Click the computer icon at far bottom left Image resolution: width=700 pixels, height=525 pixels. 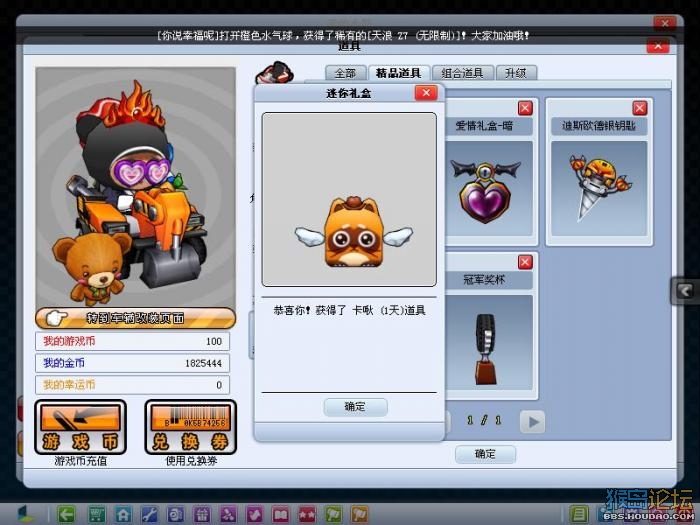pyautogui.click(x=26, y=514)
